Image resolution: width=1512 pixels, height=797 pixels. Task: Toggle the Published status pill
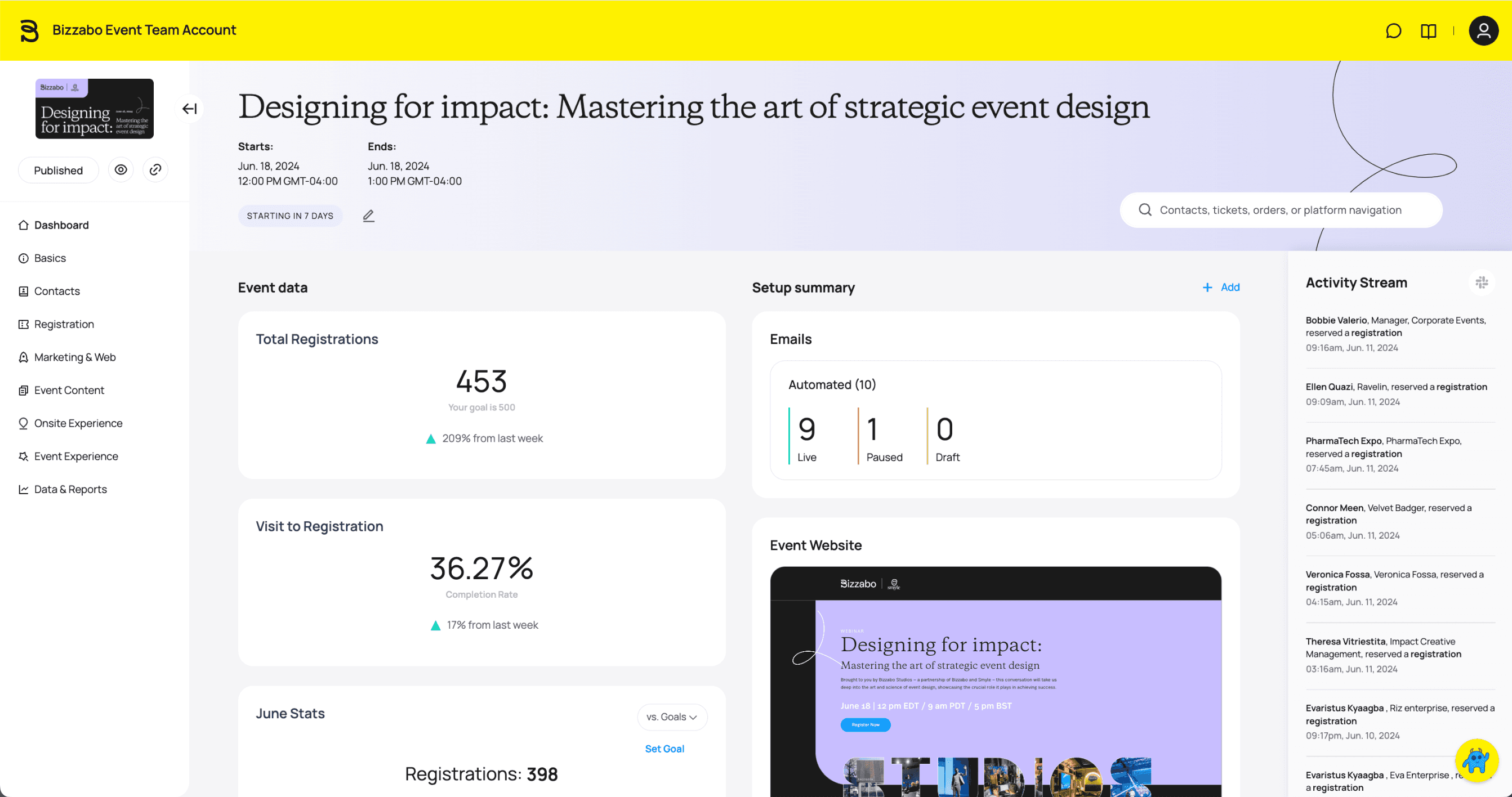[x=58, y=170]
